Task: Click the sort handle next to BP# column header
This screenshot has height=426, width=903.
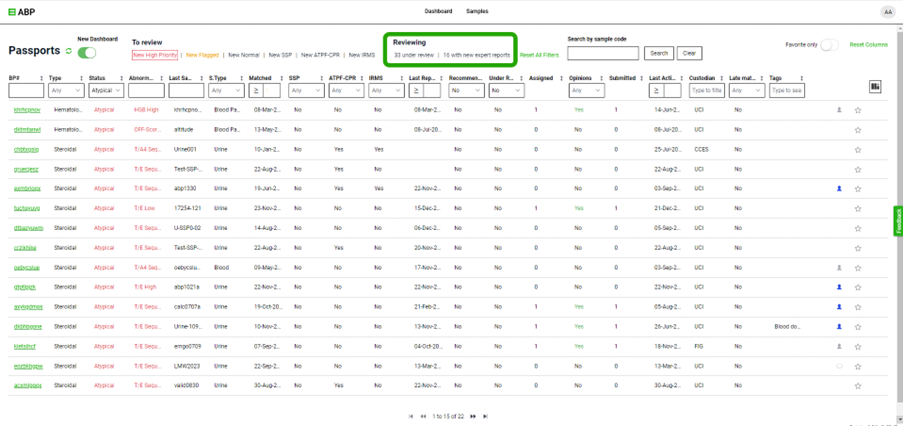Action: pyautogui.click(x=41, y=78)
